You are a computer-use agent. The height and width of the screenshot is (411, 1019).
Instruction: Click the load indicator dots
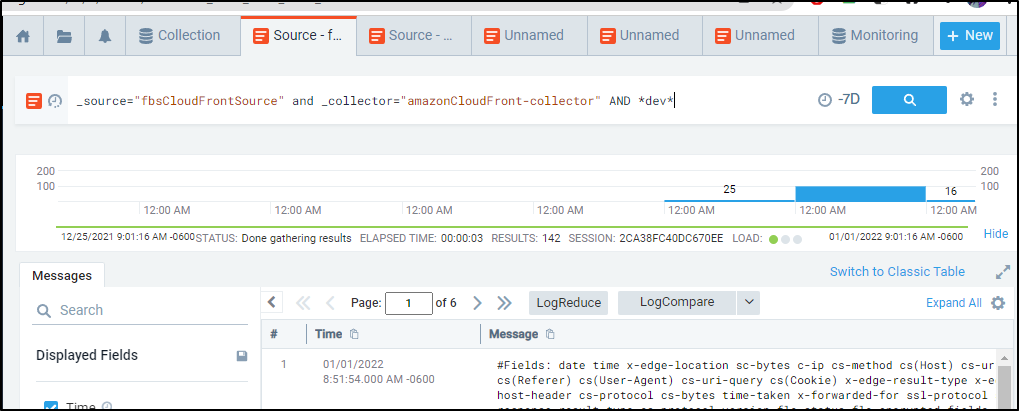(x=785, y=239)
